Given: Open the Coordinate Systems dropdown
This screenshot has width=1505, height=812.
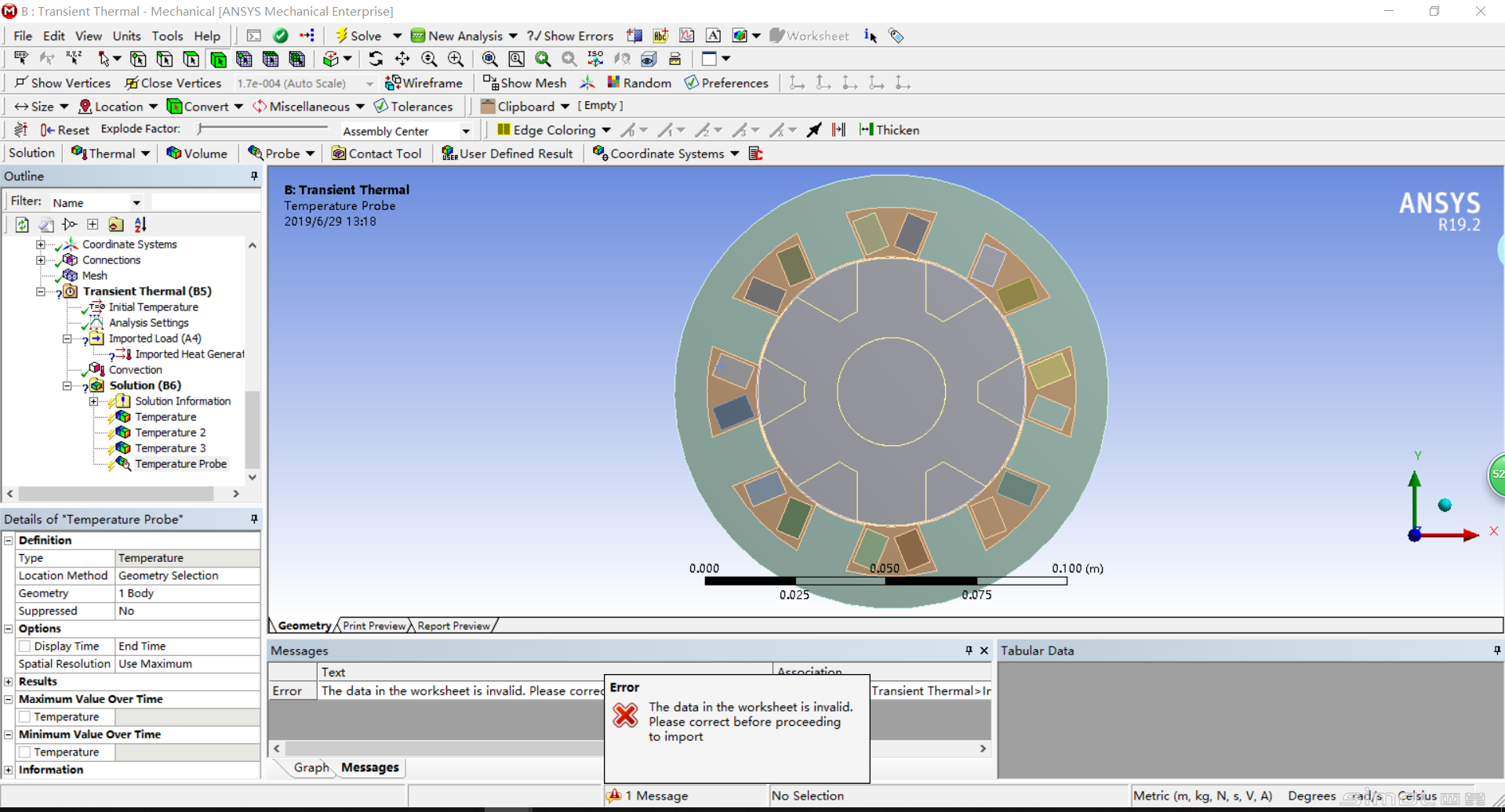Looking at the screenshot, I should [734, 154].
